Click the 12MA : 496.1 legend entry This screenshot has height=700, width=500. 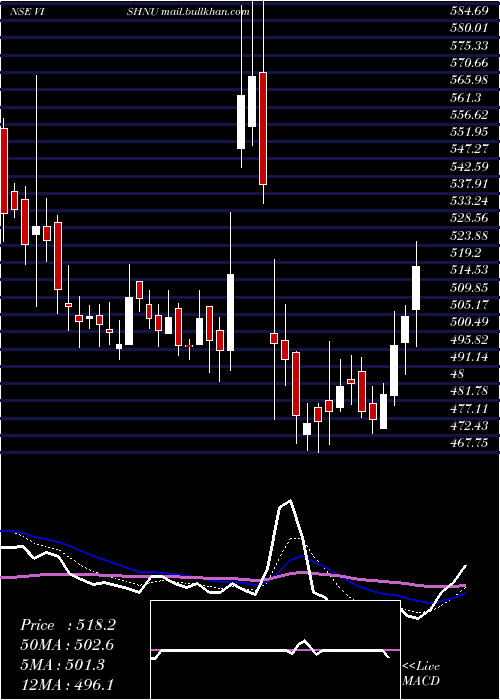pyautogui.click(x=68, y=684)
